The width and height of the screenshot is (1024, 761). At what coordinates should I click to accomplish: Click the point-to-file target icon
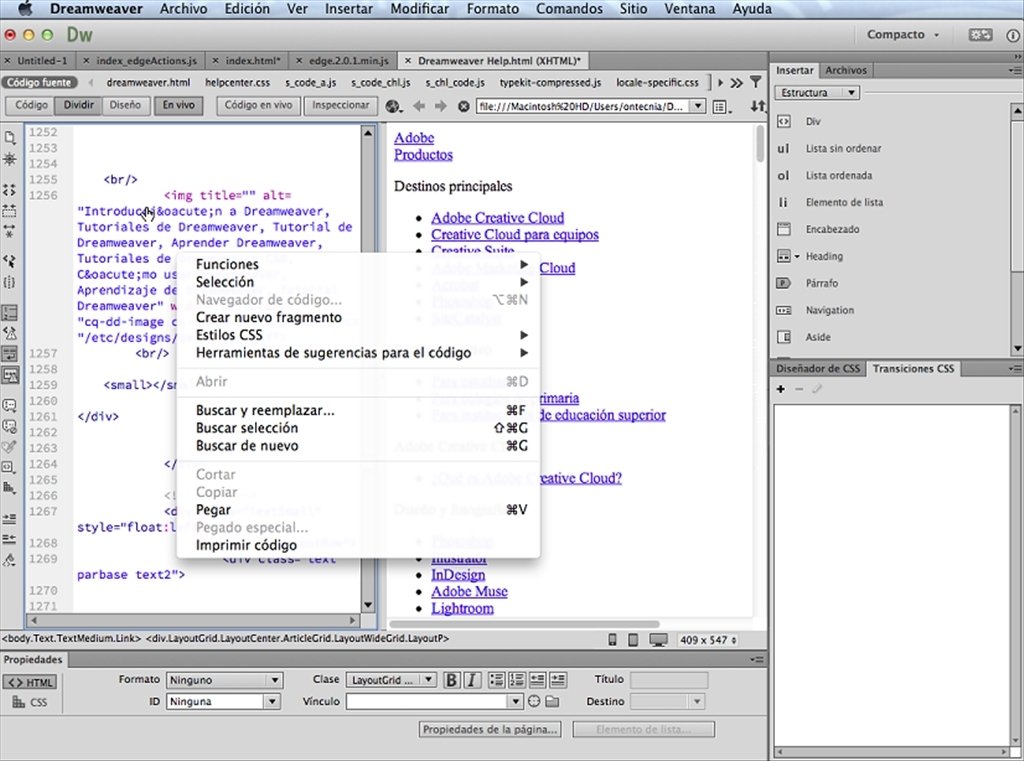(534, 702)
